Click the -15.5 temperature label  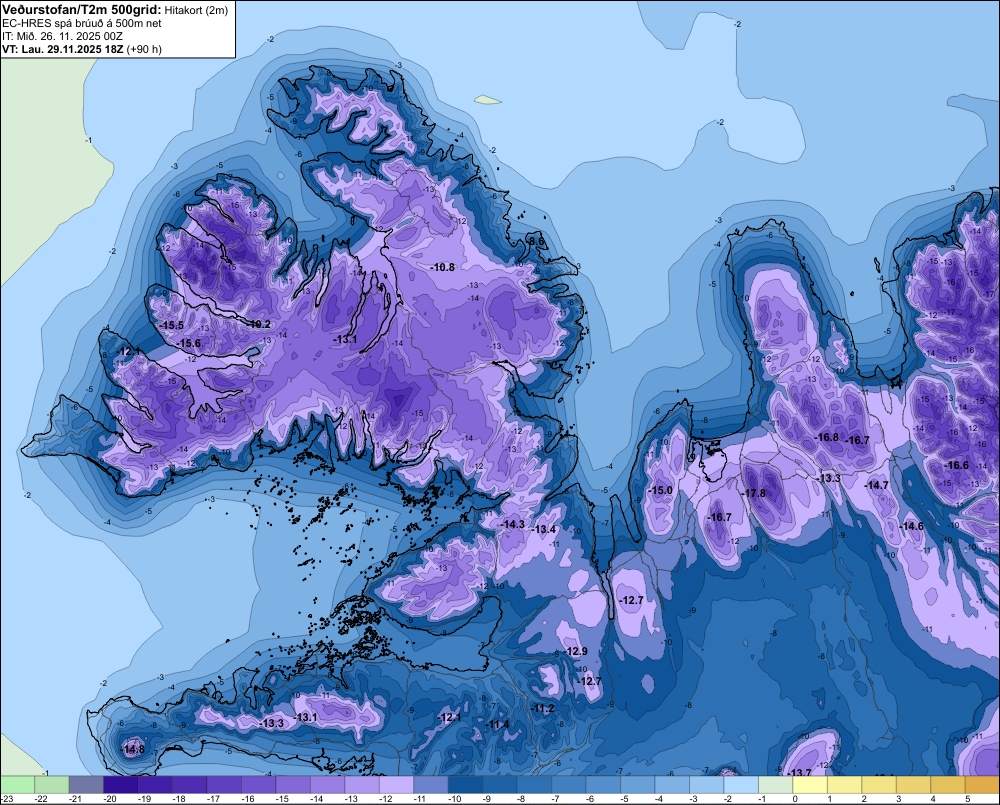click(x=172, y=325)
